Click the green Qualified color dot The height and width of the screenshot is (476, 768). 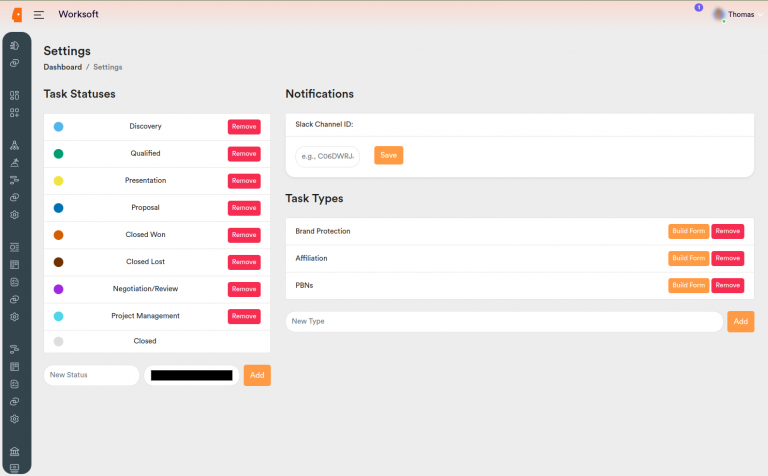pyautogui.click(x=58, y=154)
